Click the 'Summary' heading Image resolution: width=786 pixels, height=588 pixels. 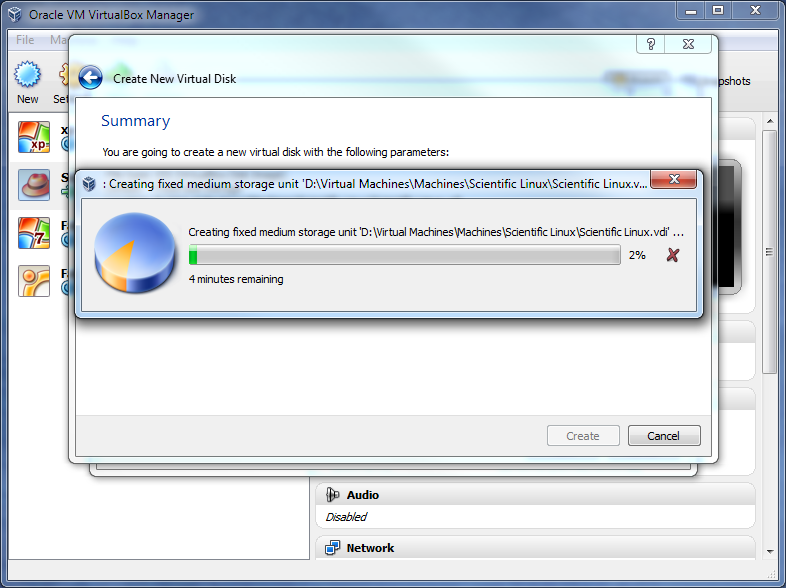coord(135,121)
